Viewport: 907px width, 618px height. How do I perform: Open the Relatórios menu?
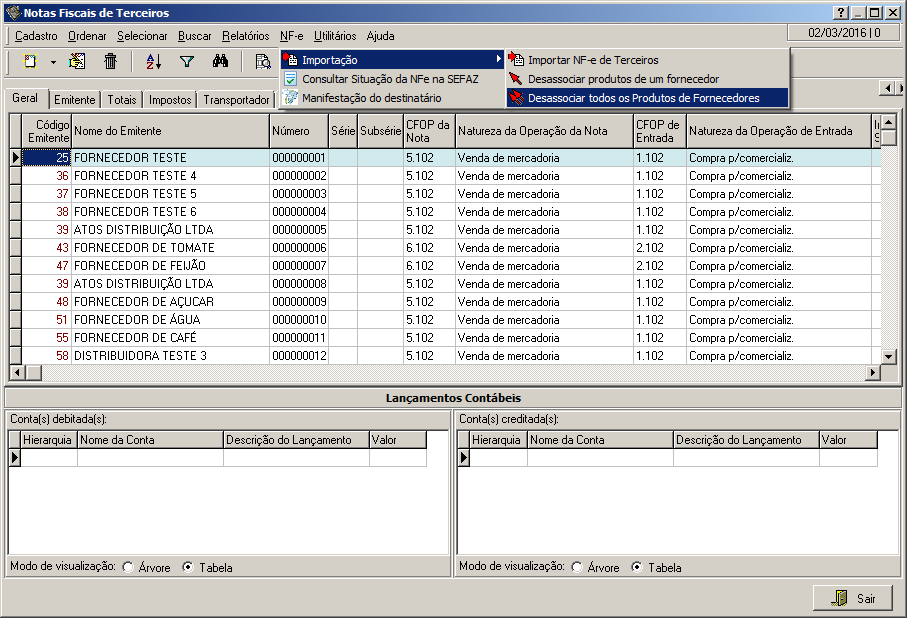coord(245,36)
